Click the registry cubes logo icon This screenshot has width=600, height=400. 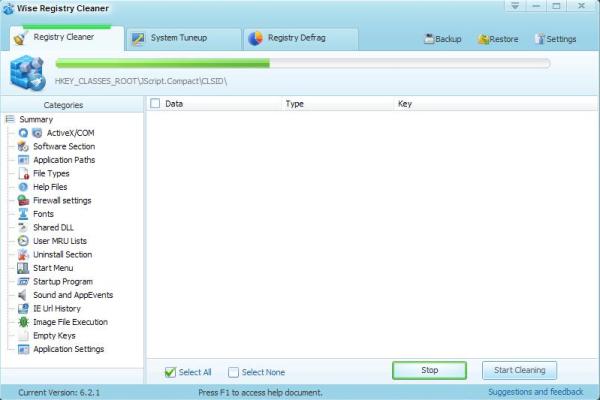click(x=28, y=73)
